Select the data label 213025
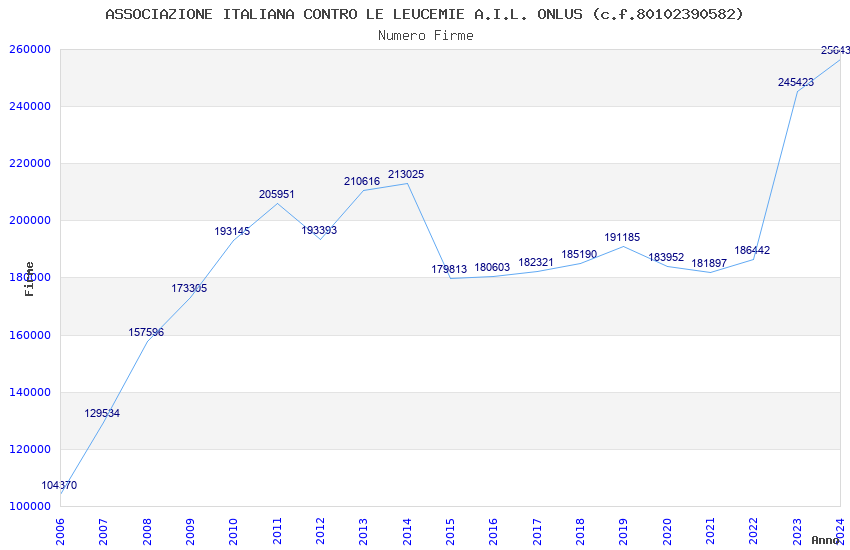The image size is (850, 550). tap(406, 174)
